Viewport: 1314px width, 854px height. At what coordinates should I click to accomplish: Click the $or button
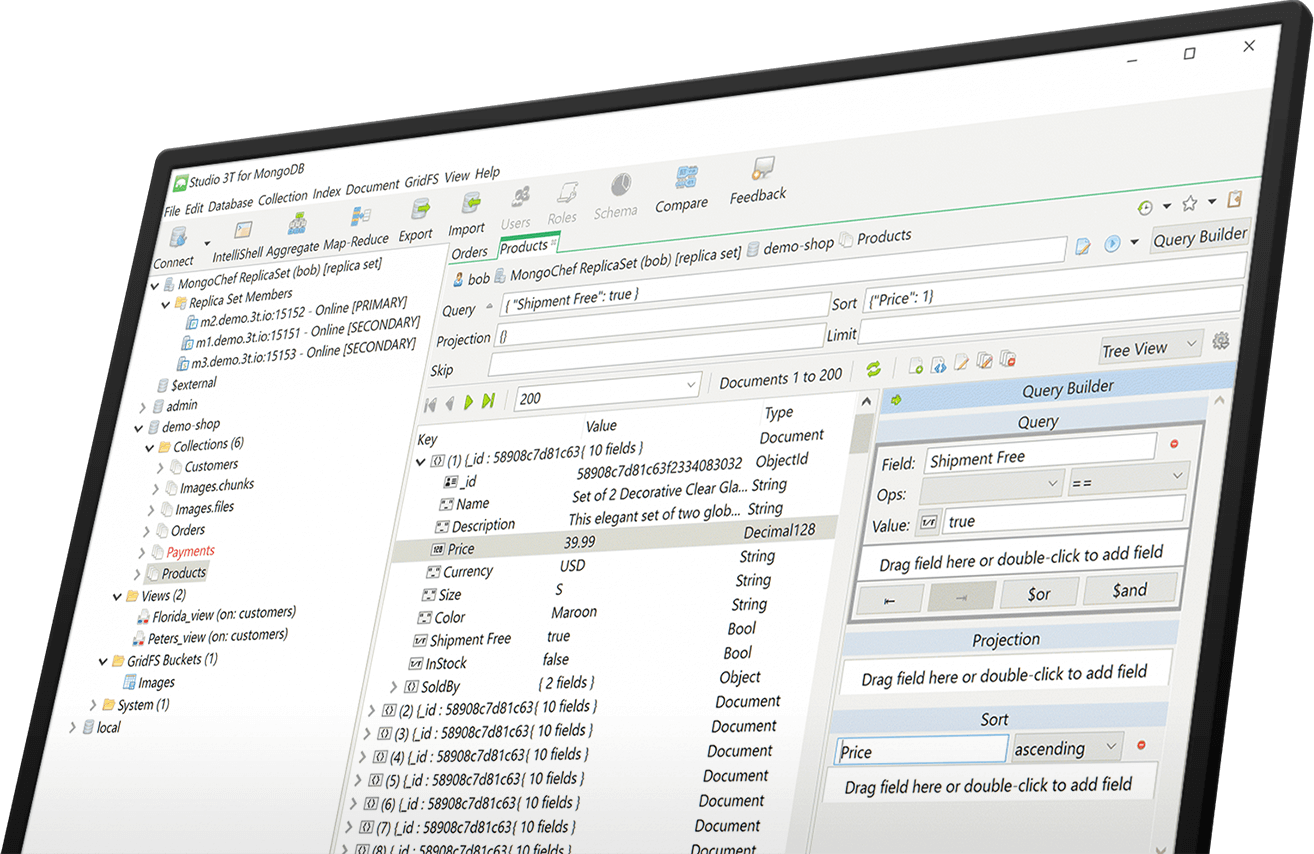[x=1040, y=593]
